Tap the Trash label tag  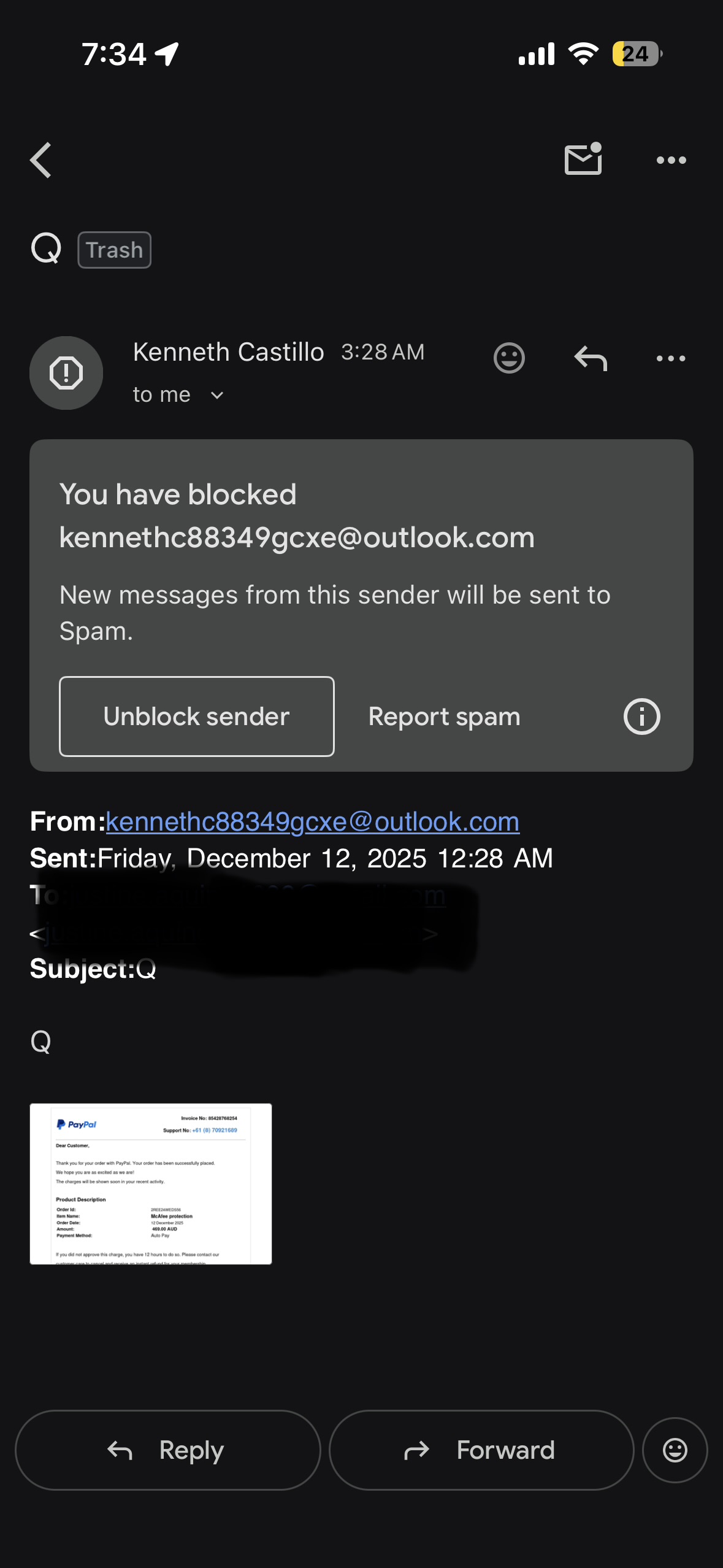click(x=115, y=250)
